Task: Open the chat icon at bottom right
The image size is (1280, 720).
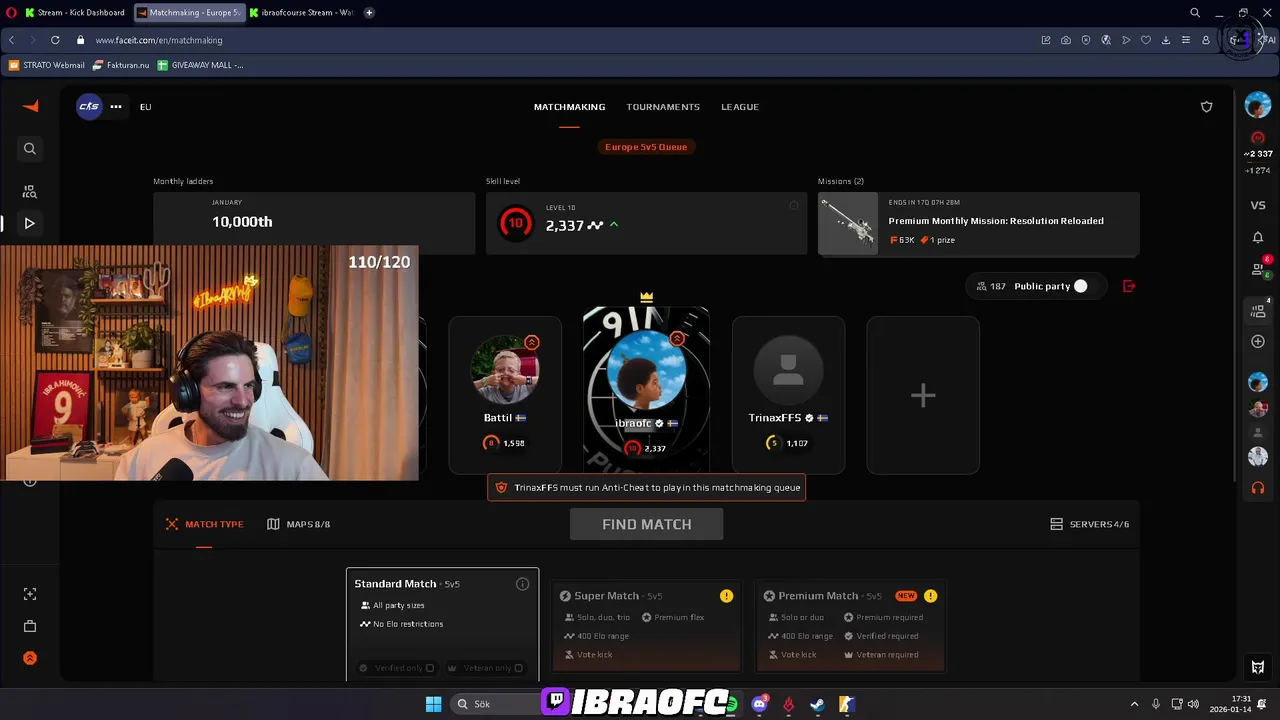Action: click(x=1258, y=667)
